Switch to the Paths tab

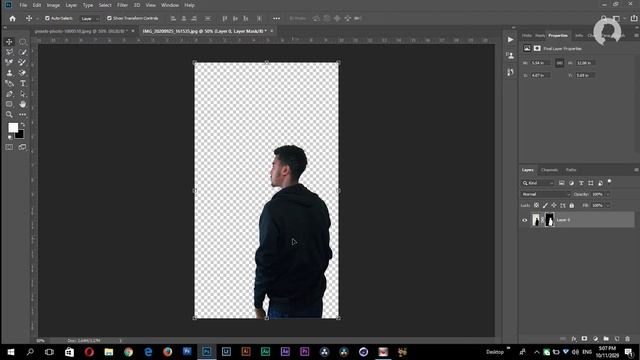(571, 170)
